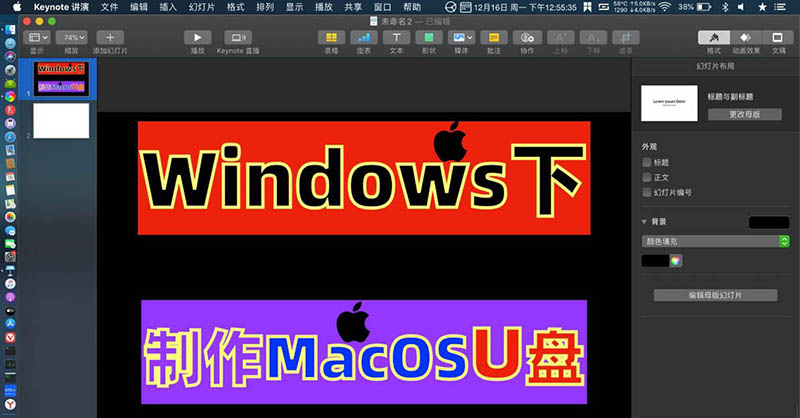The width and height of the screenshot is (800, 418).
Task: Open the 媒体 media dropdown
Action: click(x=461, y=37)
